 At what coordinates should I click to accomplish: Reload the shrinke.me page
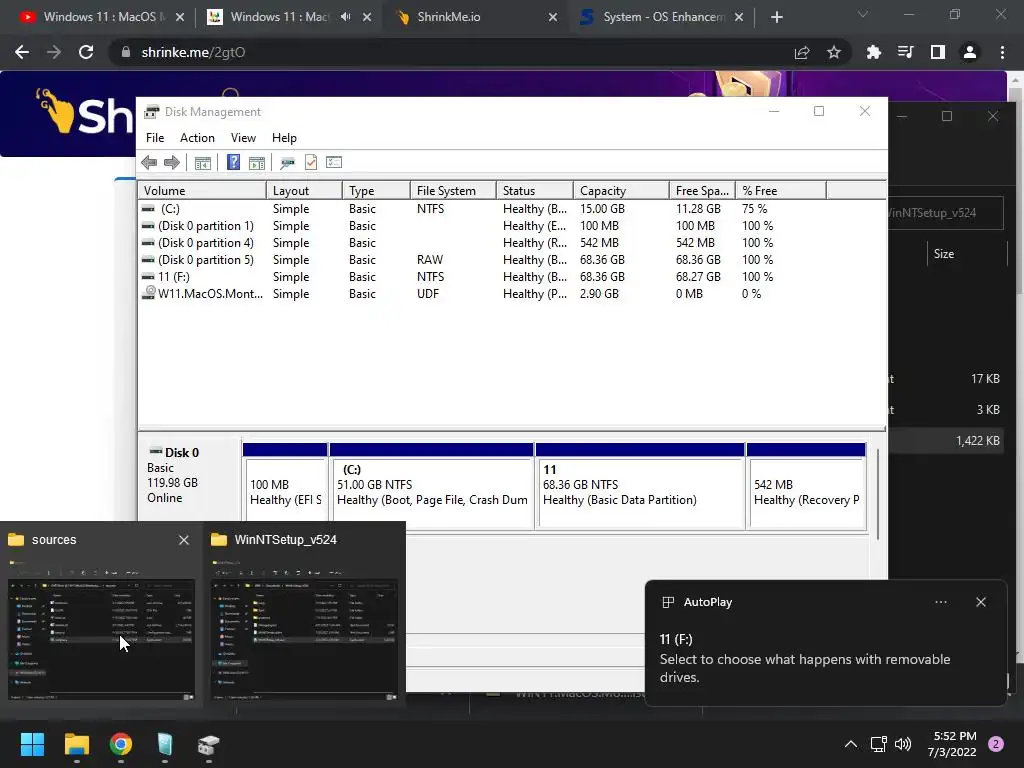tap(86, 52)
